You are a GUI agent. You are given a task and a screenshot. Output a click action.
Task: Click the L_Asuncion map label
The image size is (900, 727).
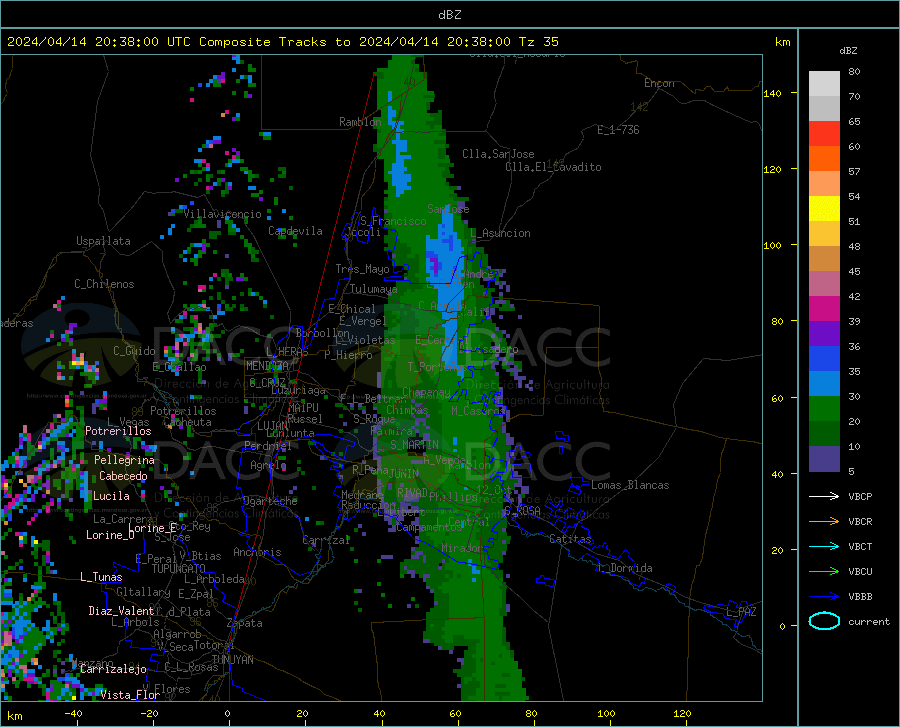pyautogui.click(x=500, y=233)
